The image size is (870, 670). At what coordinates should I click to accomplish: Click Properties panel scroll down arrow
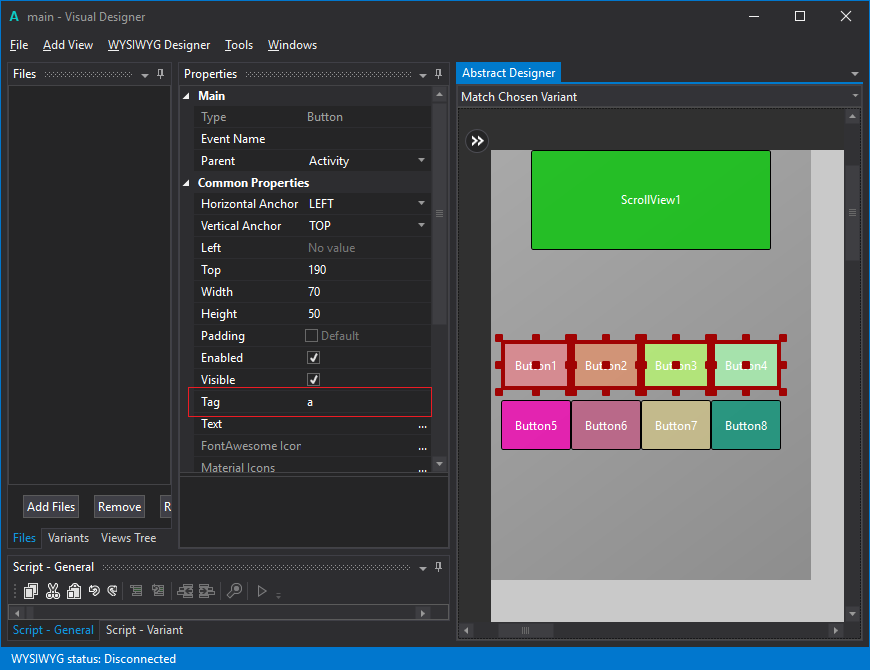point(439,464)
